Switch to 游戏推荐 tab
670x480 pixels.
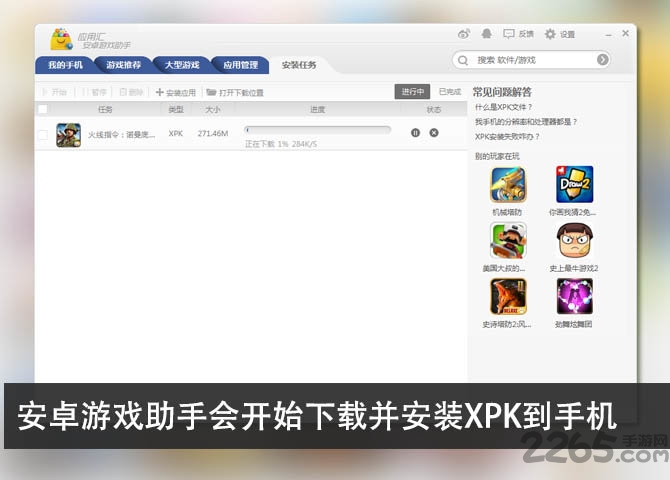coord(123,65)
